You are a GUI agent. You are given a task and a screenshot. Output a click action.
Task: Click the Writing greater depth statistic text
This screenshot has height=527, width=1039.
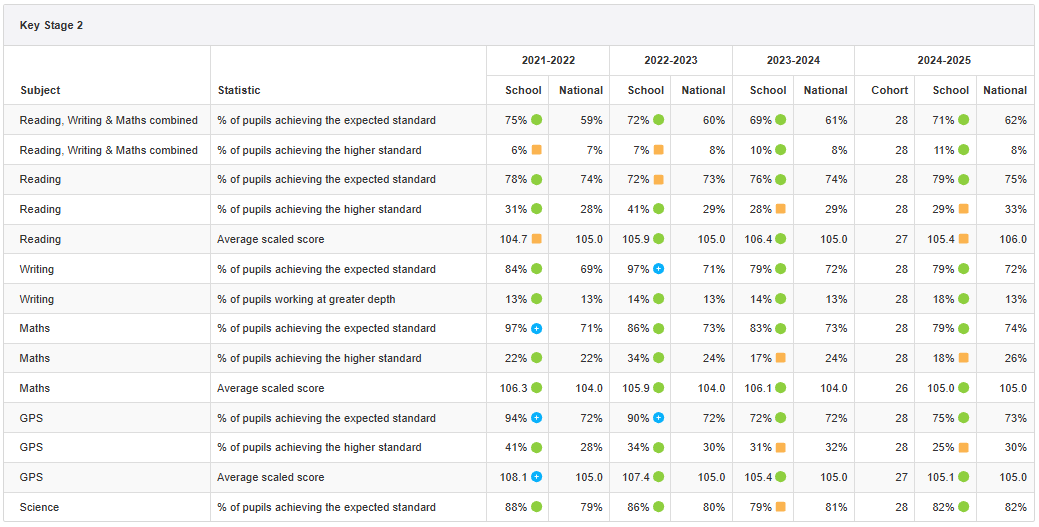(306, 299)
